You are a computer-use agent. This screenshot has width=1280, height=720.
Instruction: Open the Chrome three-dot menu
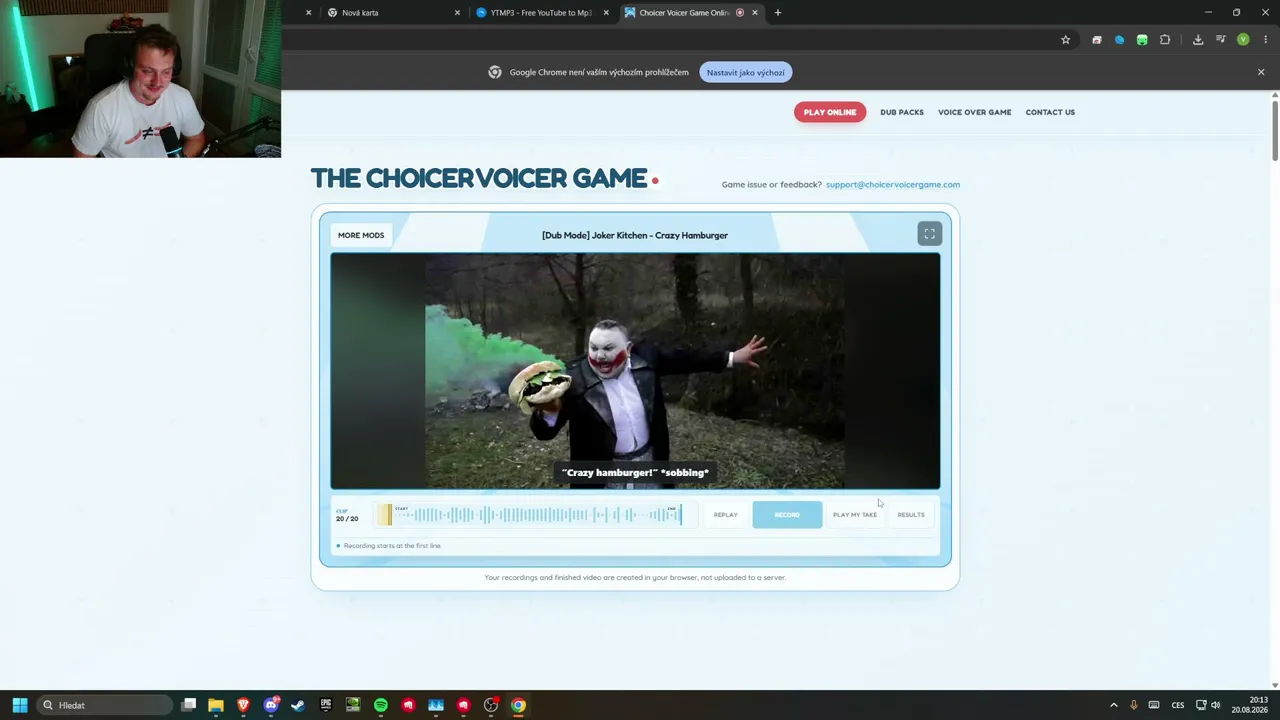pyautogui.click(x=1265, y=40)
